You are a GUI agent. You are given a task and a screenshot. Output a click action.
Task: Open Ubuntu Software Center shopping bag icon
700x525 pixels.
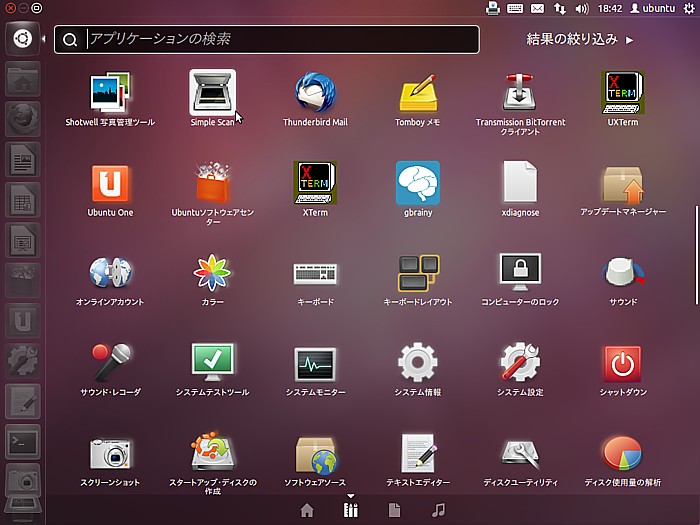(x=212, y=183)
